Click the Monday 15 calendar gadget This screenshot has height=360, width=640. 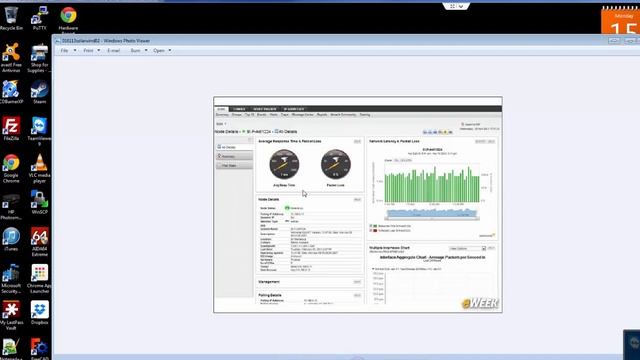[x=620, y=20]
